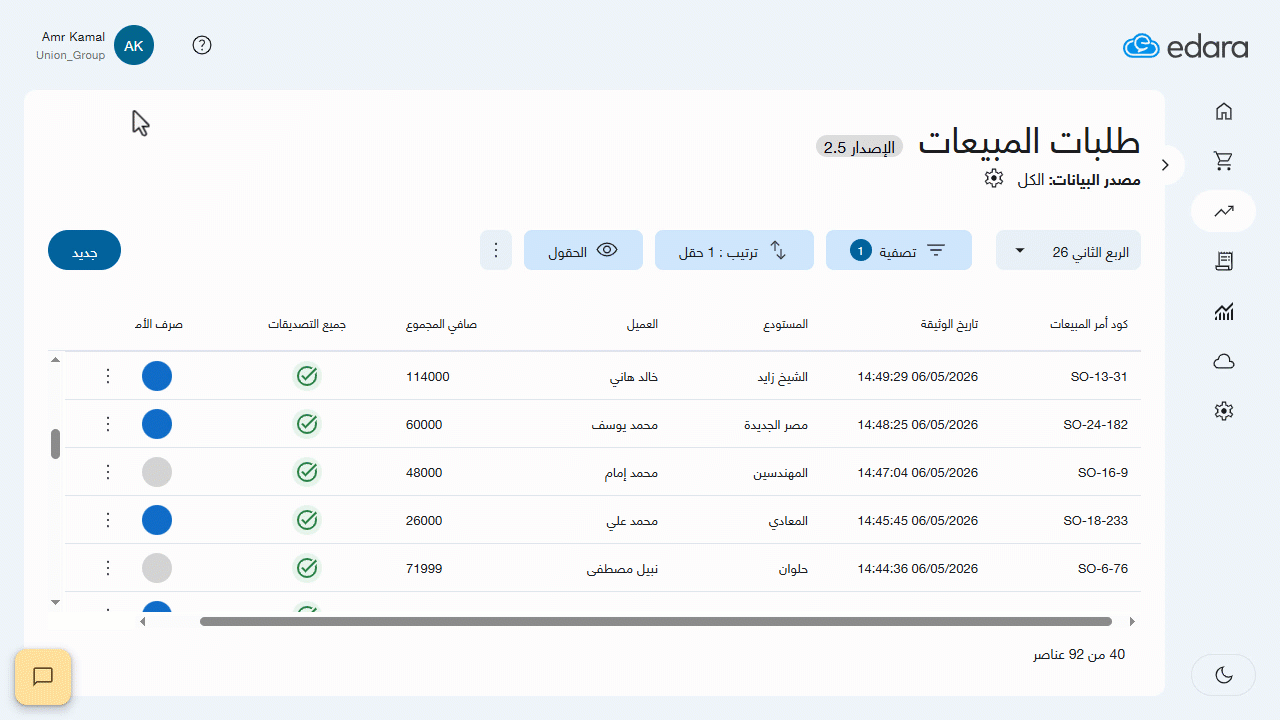The image size is (1280, 720).
Task: Open the shopping cart purchases icon
Action: (1223, 161)
